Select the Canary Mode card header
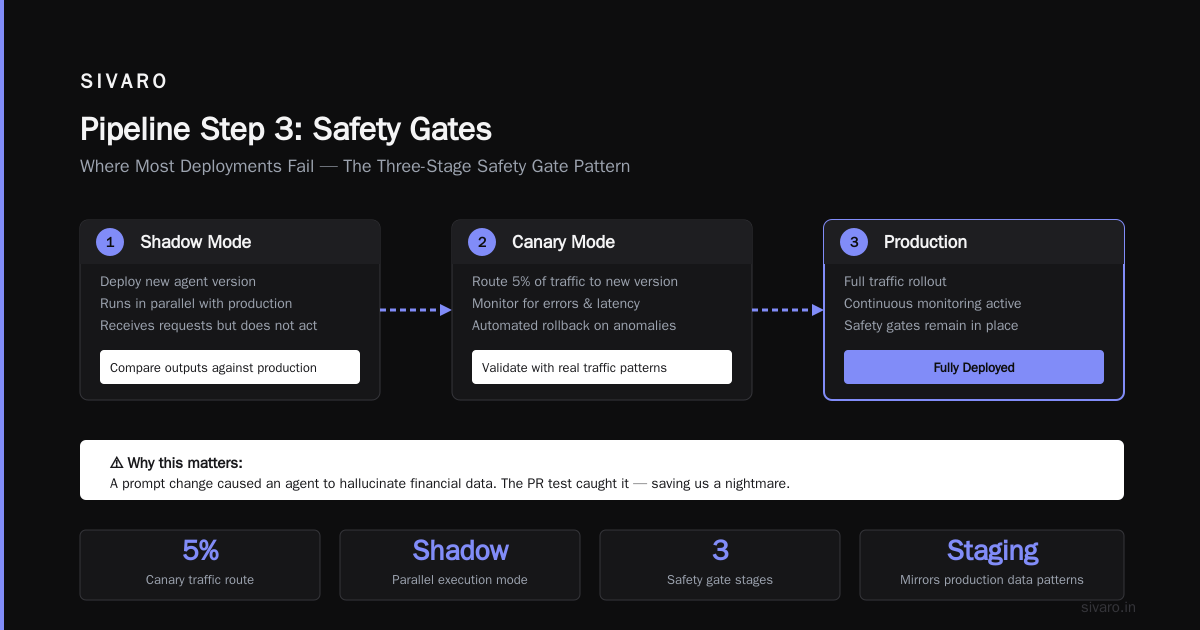The width and height of the screenshot is (1200, 630). [x=602, y=242]
